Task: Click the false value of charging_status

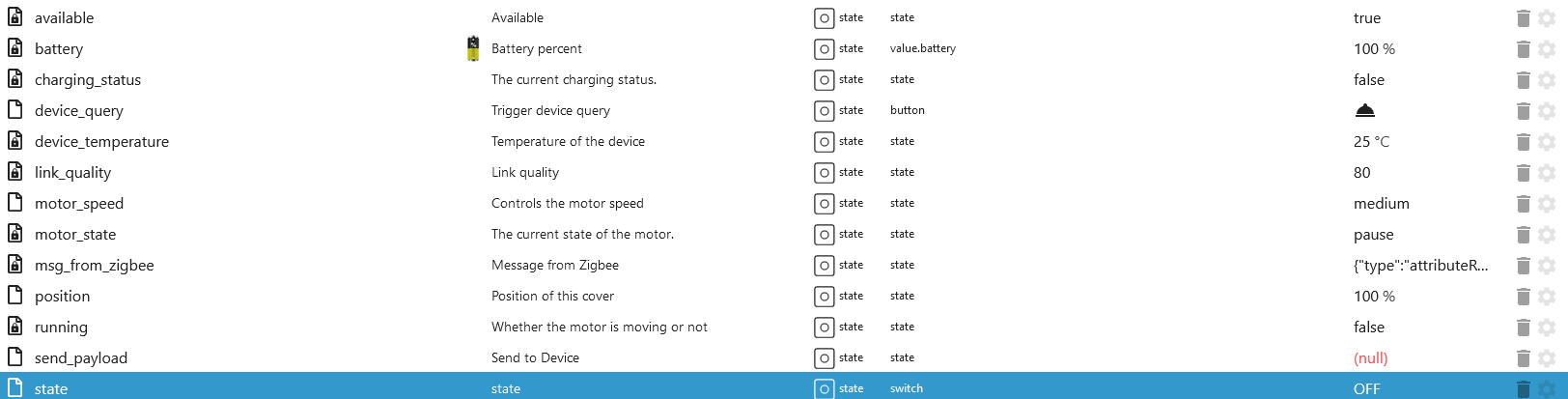Action: pyautogui.click(x=1368, y=80)
